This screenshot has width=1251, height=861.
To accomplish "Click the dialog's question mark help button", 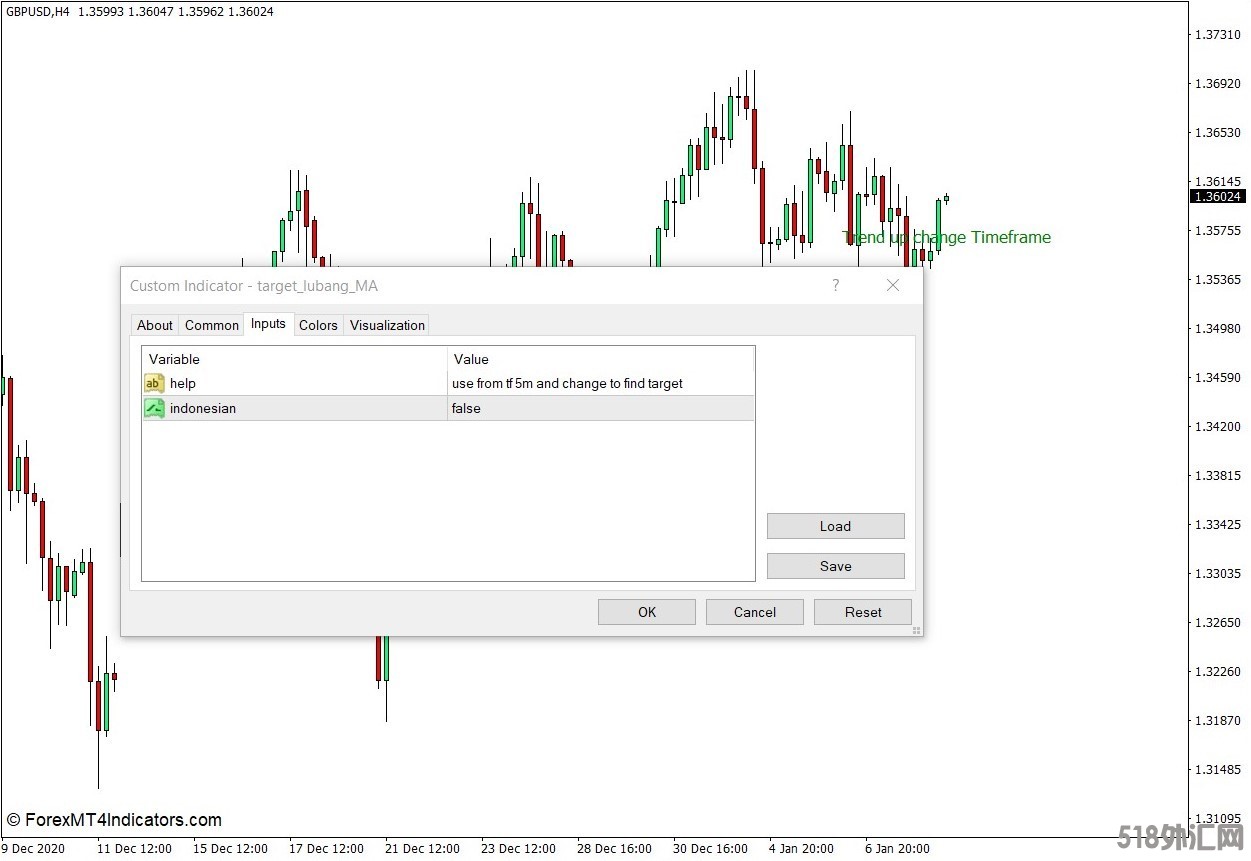I will pos(836,286).
